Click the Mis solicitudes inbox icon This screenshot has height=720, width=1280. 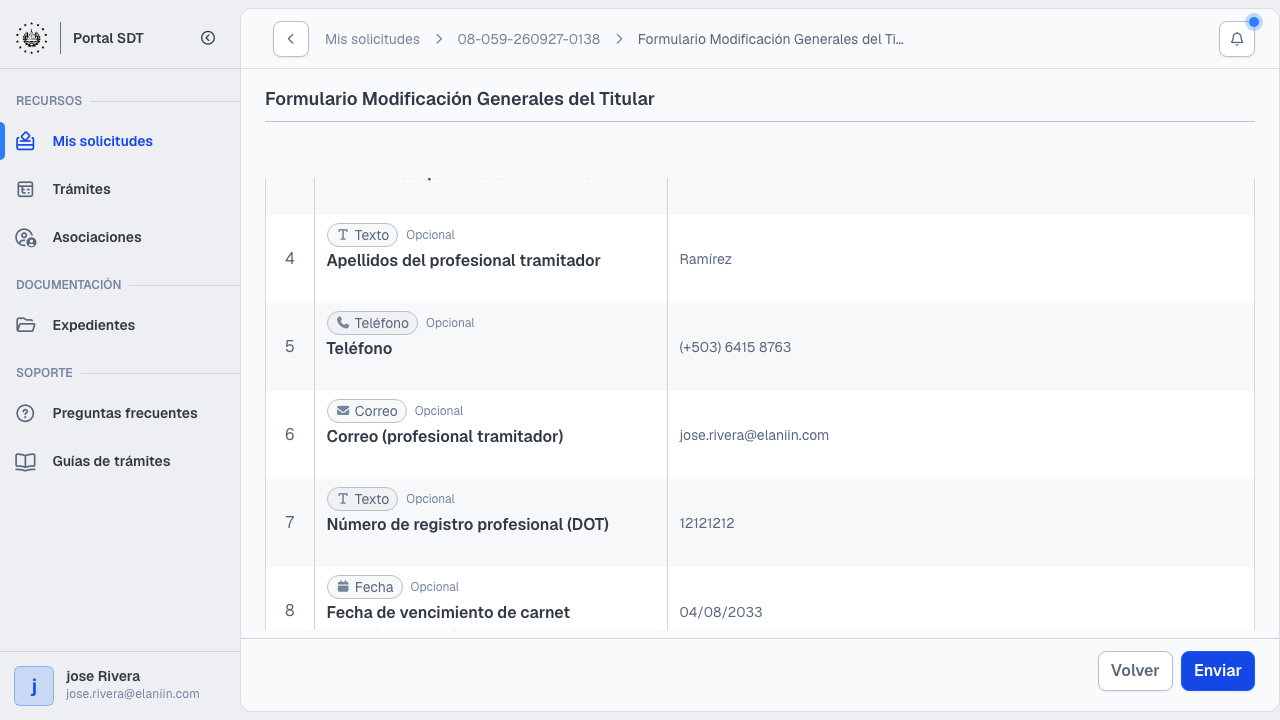(26, 141)
